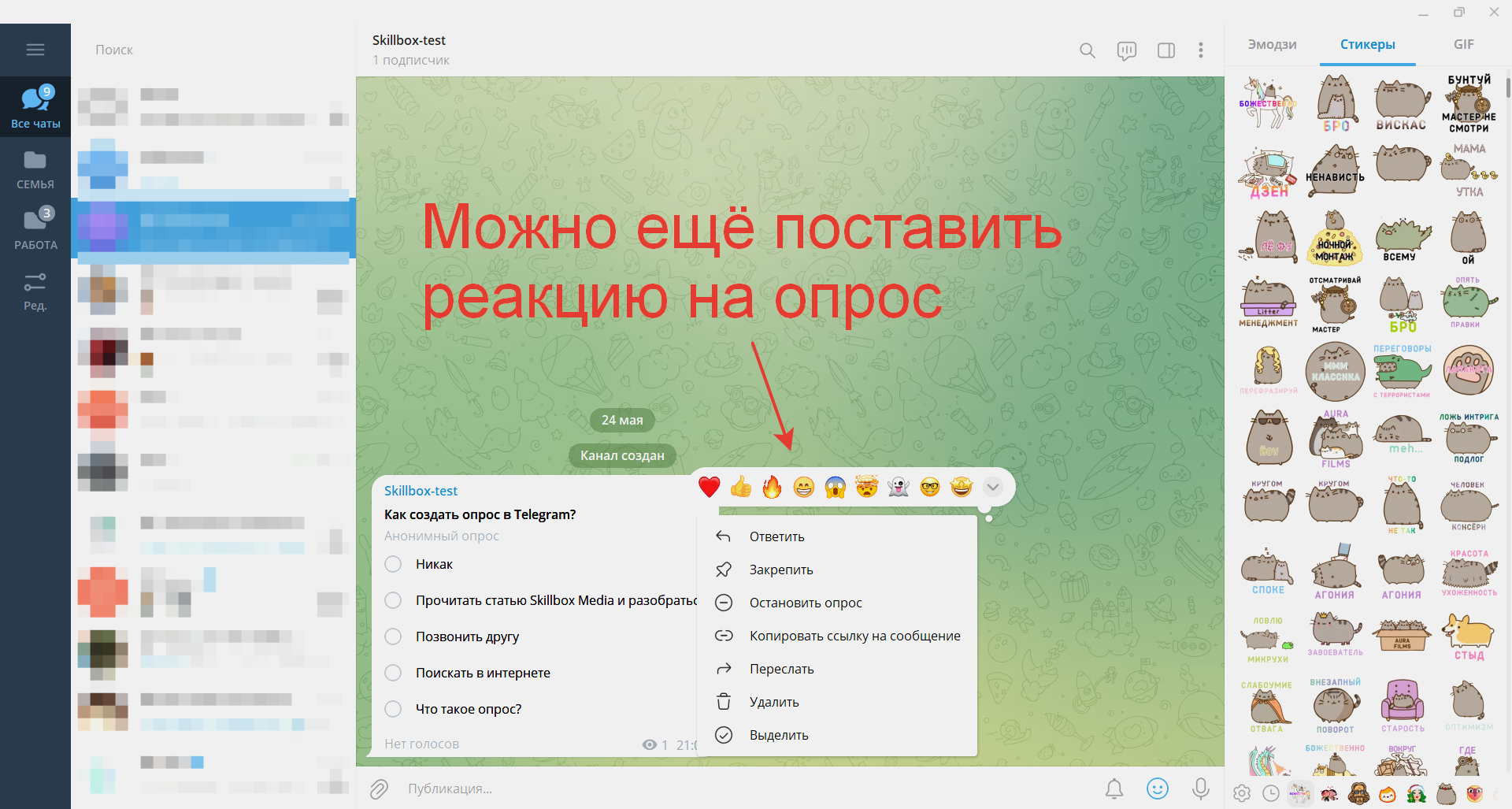The height and width of the screenshot is (809, 1512).
Task: Send the 'НЕНАВИСТЬ' cat sticker
Action: 1335,170
